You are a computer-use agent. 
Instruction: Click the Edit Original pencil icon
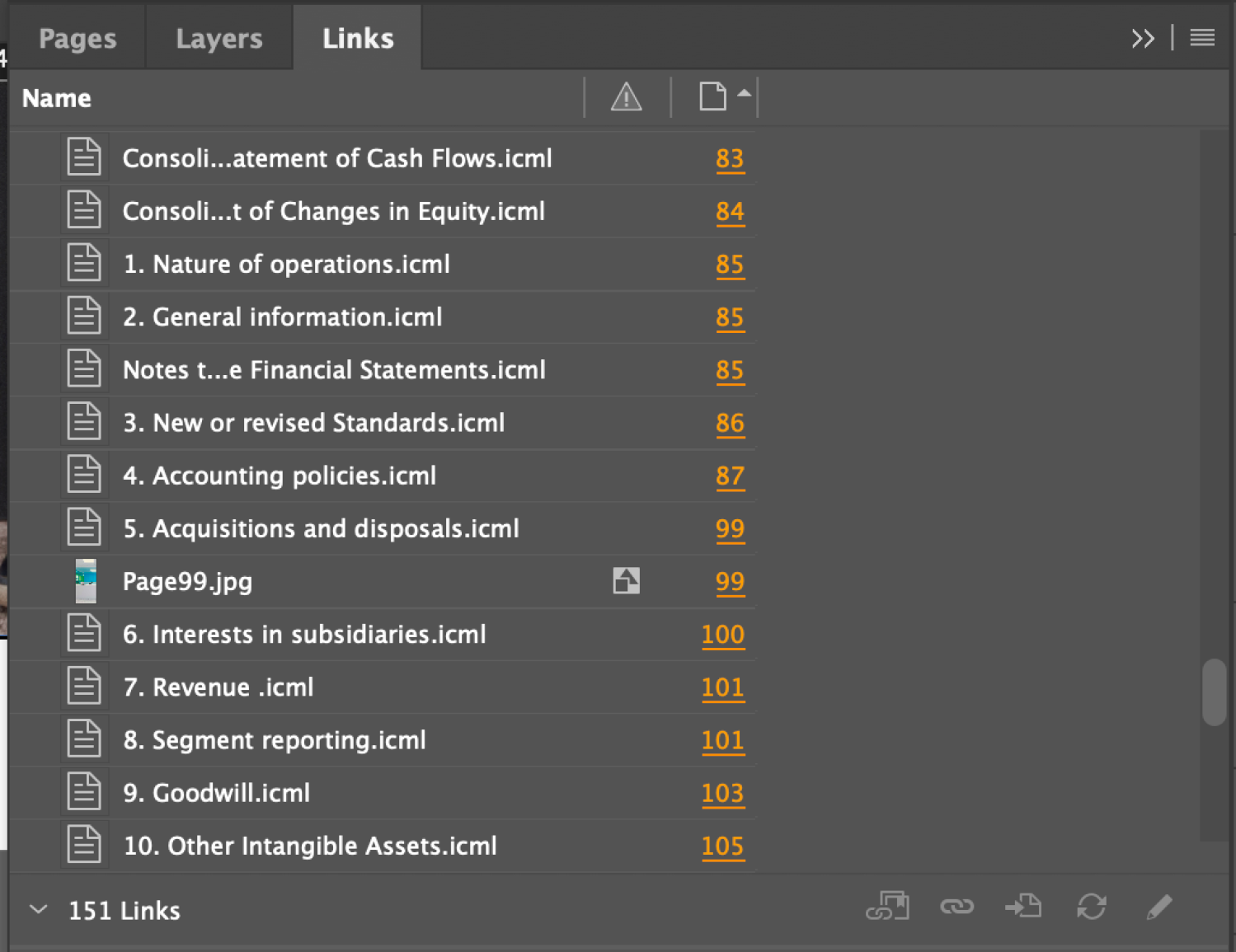click(x=1158, y=907)
